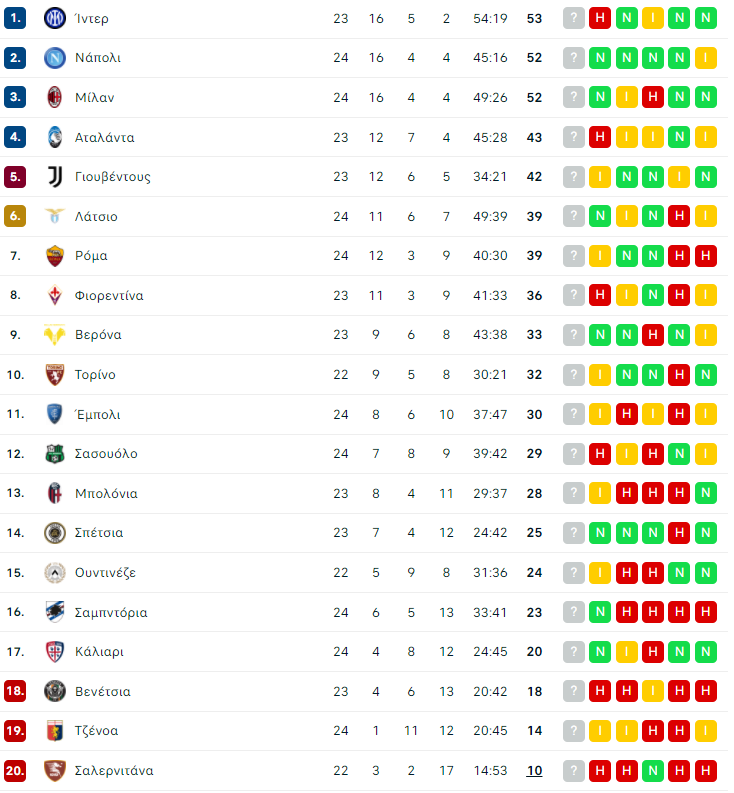Click the Roma club crest

pos(55,256)
